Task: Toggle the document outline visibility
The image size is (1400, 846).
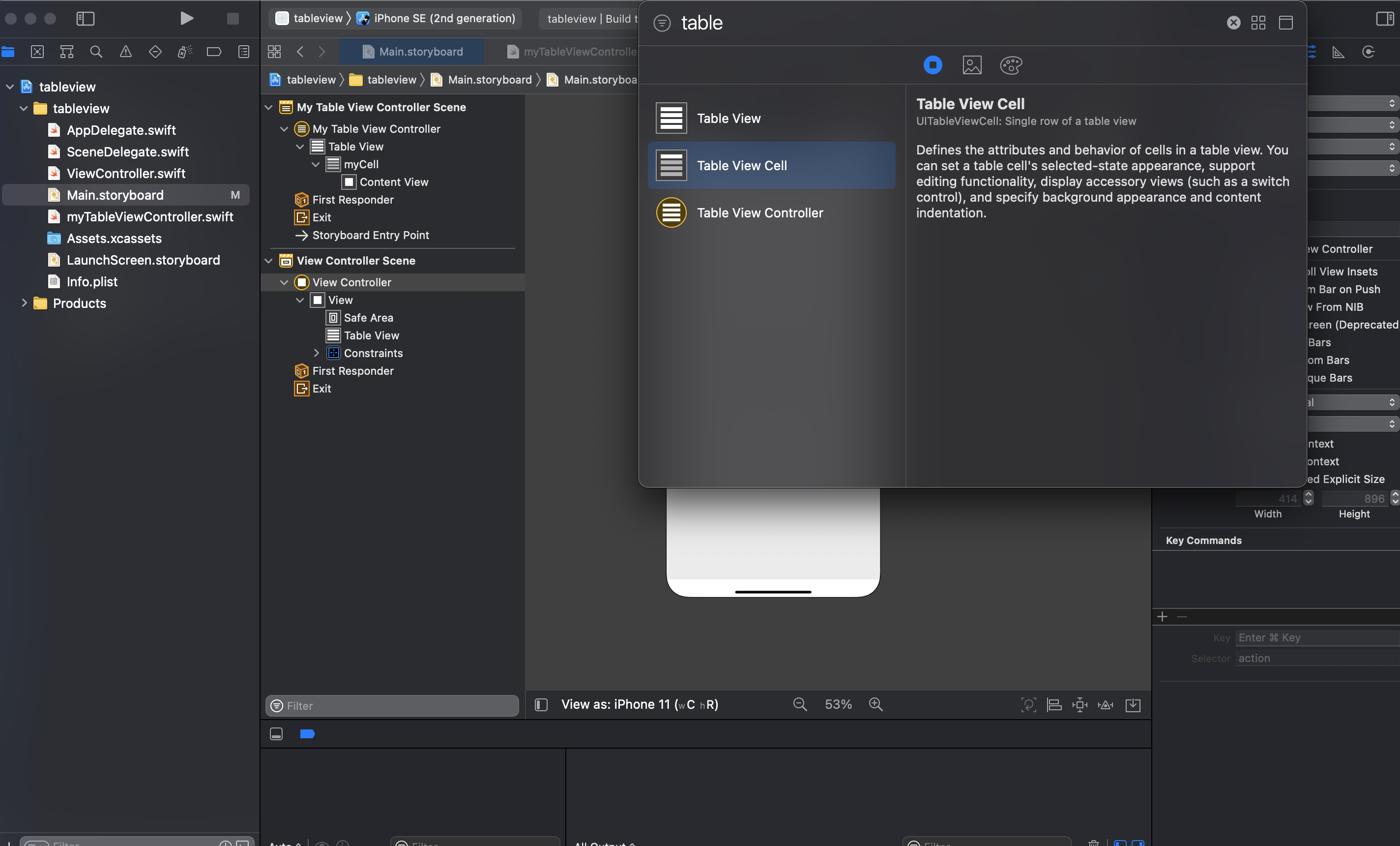Action: (541, 705)
